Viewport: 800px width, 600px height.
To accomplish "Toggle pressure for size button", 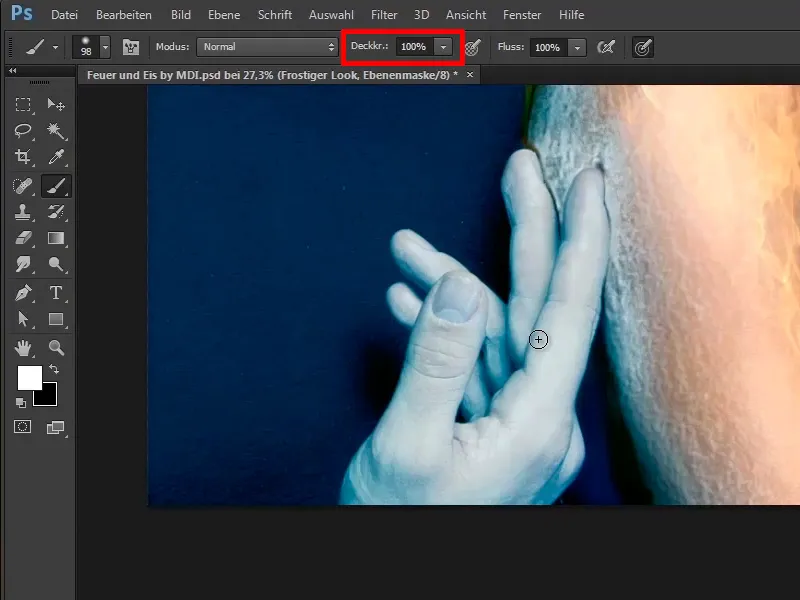I will tap(643, 47).
